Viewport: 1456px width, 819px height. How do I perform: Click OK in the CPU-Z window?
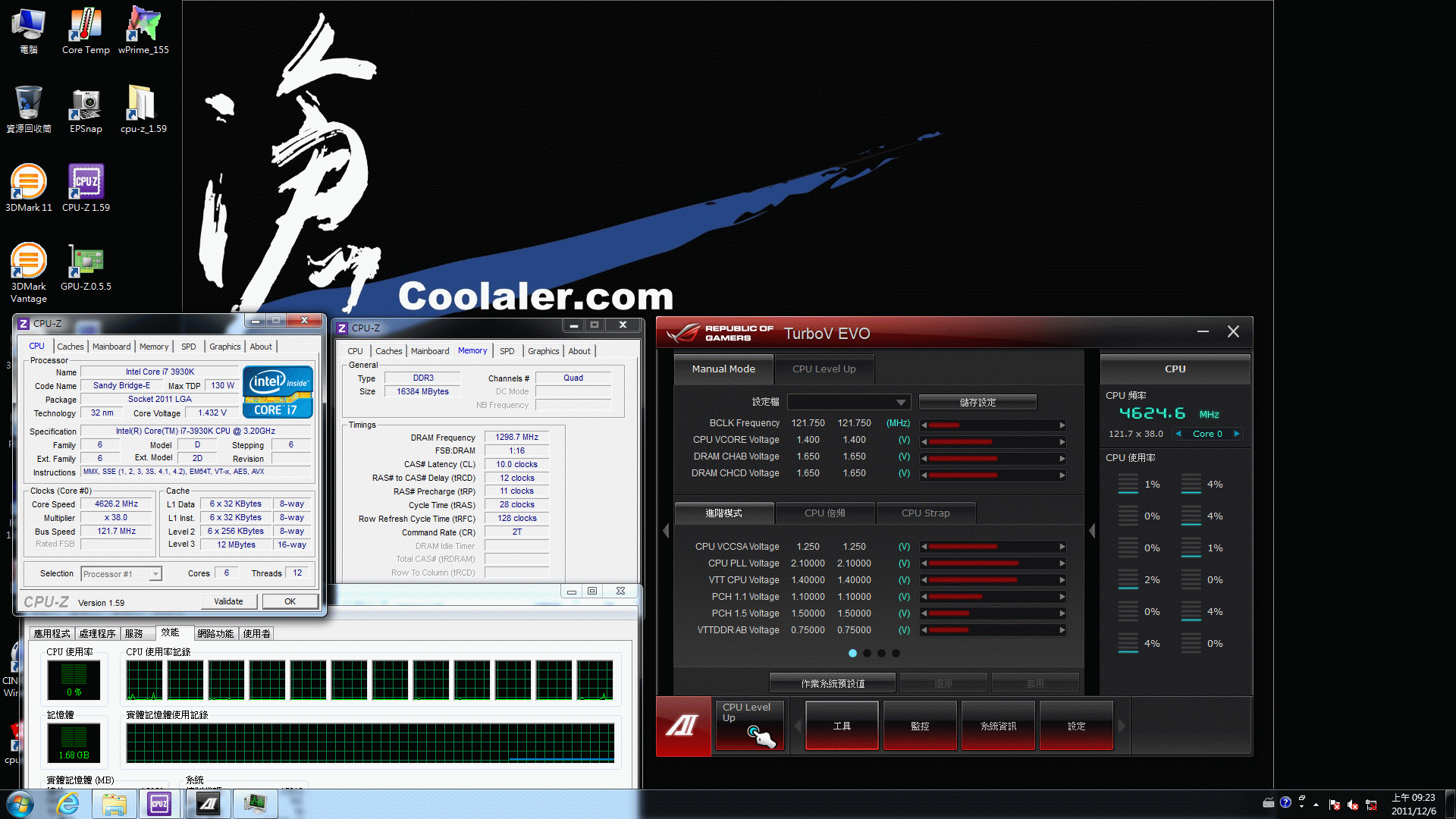point(290,601)
